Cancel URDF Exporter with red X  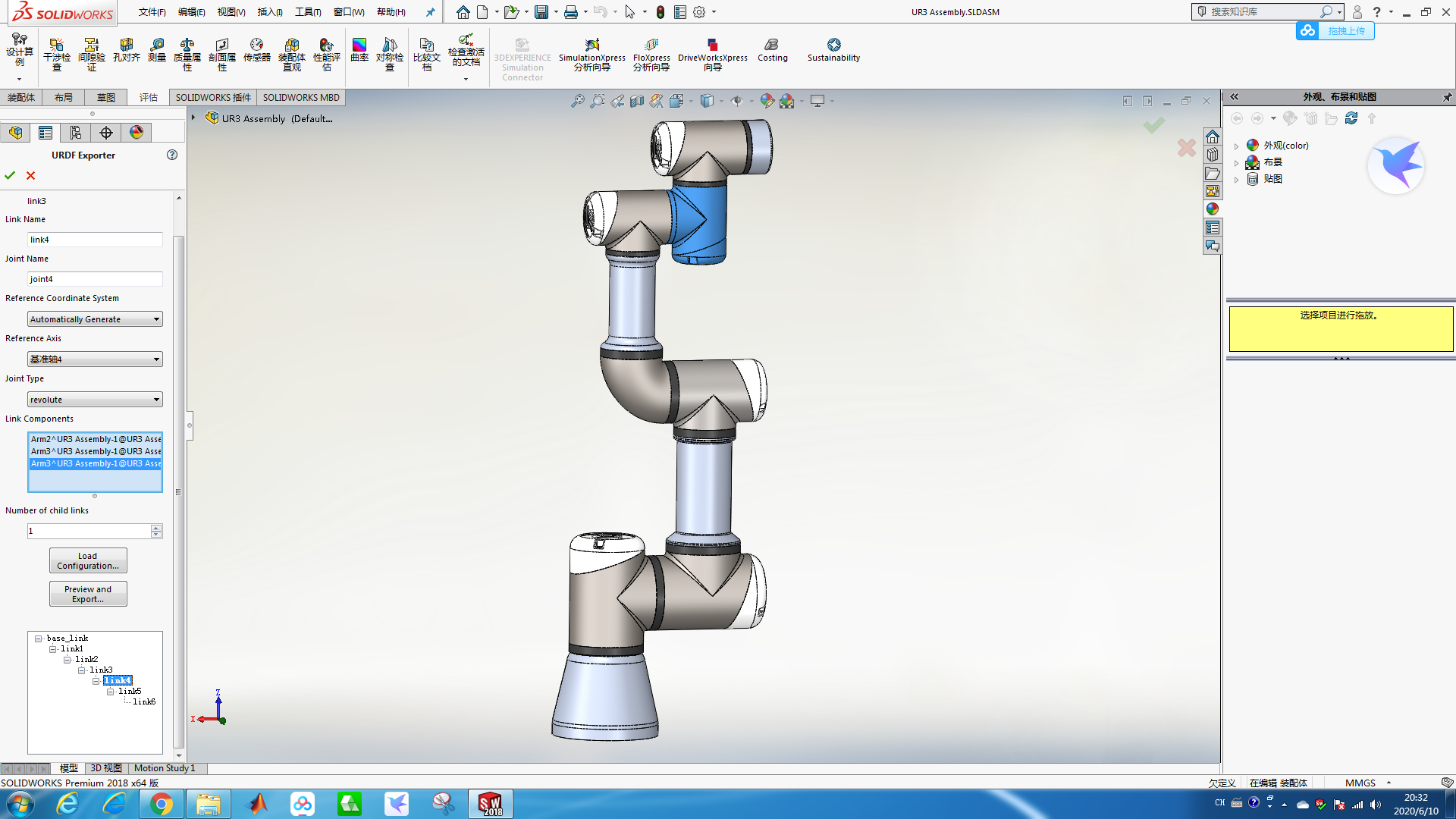[31, 175]
